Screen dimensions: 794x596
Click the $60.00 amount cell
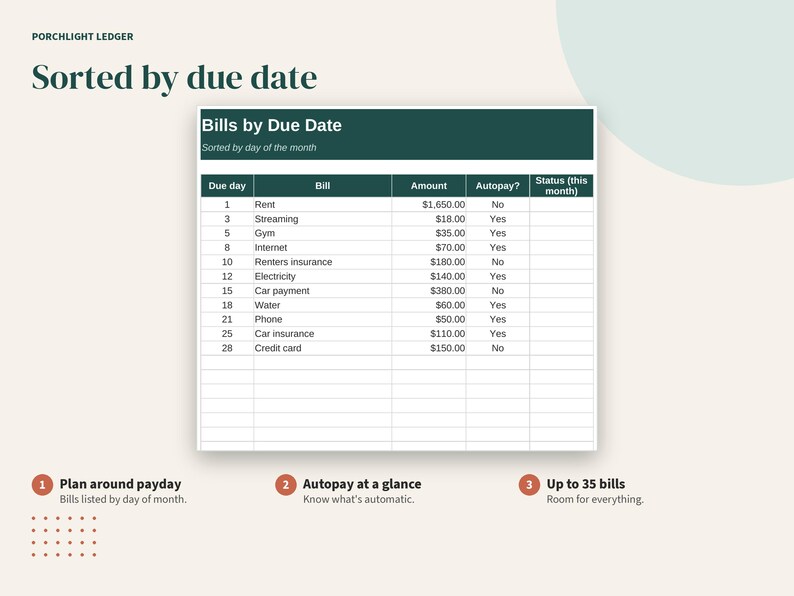[x=429, y=305]
